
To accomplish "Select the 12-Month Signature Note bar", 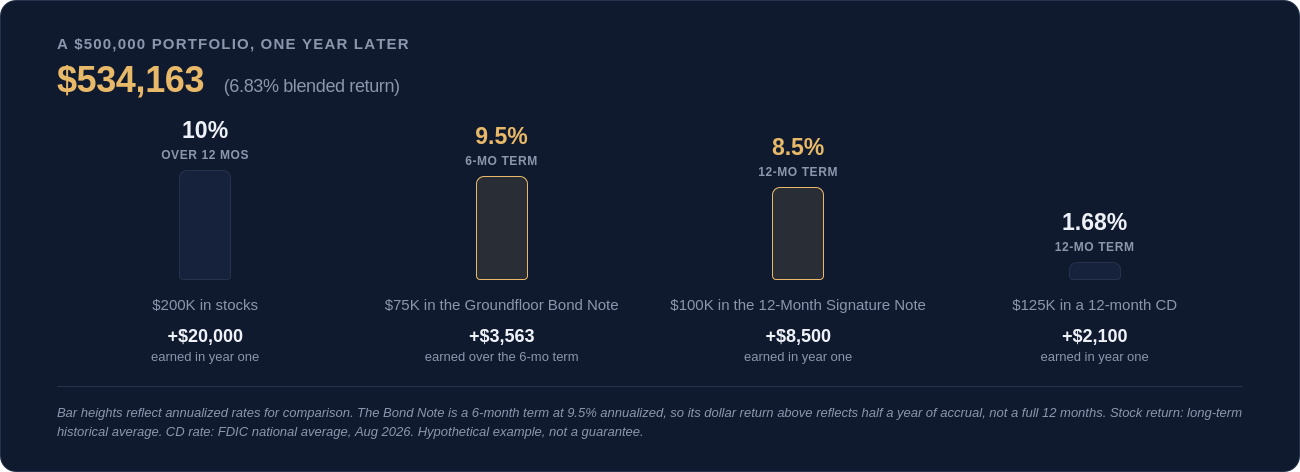I will pos(798,233).
